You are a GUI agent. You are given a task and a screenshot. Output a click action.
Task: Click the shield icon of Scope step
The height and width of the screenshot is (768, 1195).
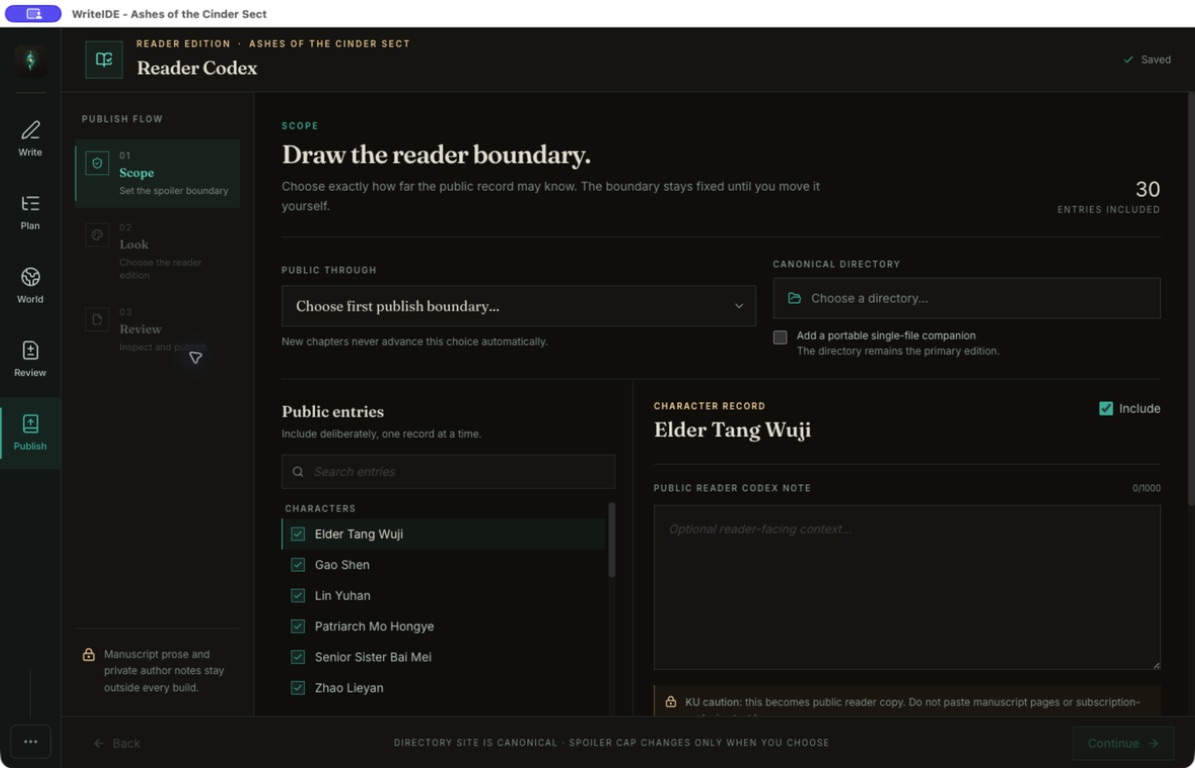pos(97,163)
